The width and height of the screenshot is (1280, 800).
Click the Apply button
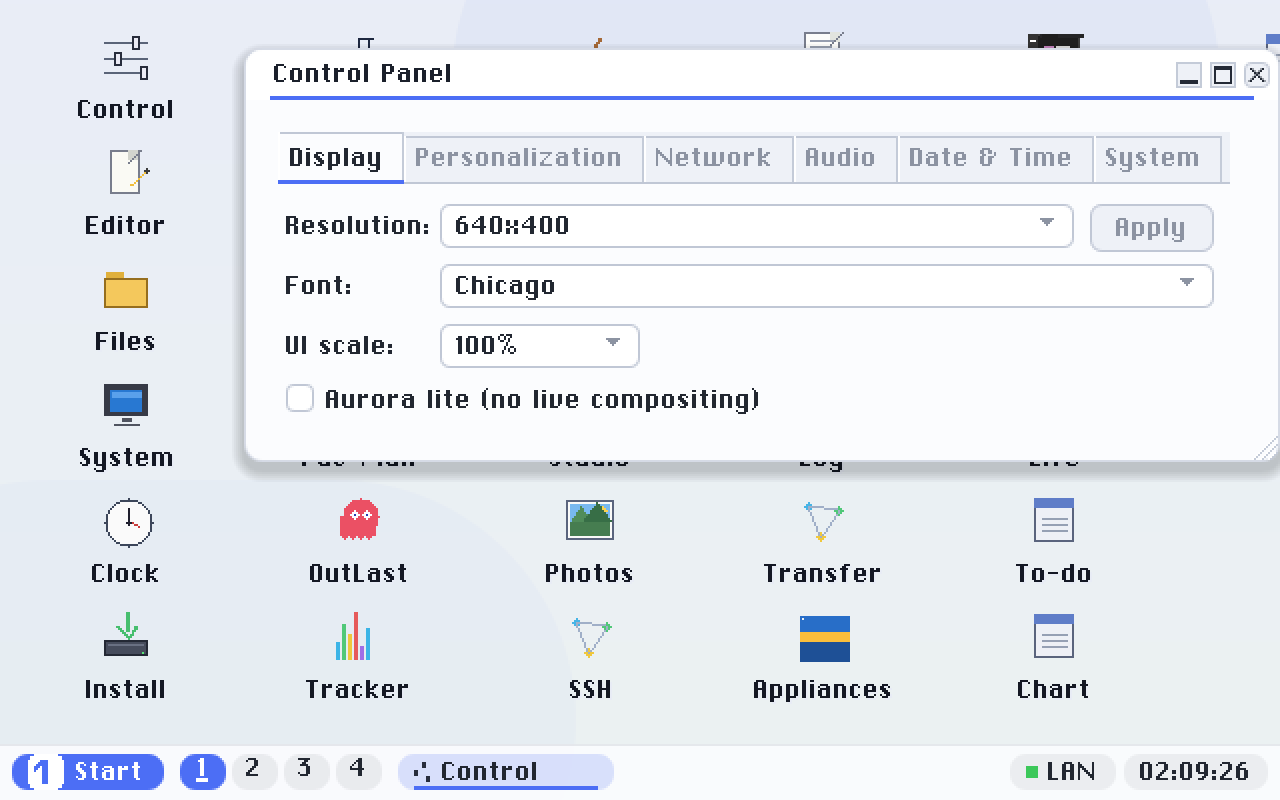(x=1151, y=228)
